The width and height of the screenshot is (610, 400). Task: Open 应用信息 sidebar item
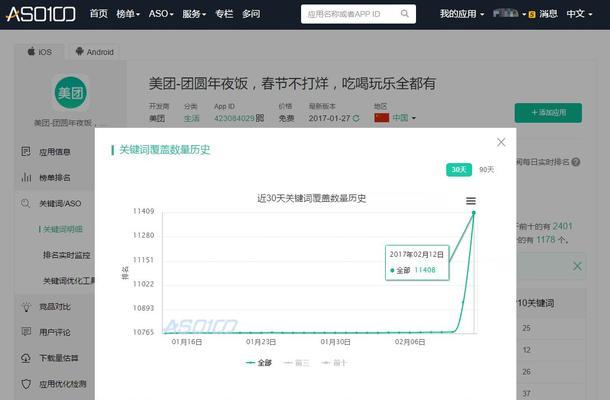click(55, 152)
